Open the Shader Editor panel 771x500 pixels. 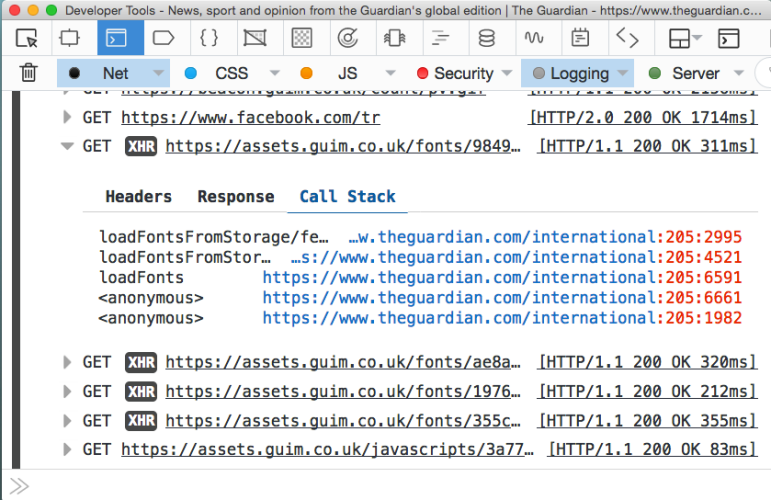255,38
